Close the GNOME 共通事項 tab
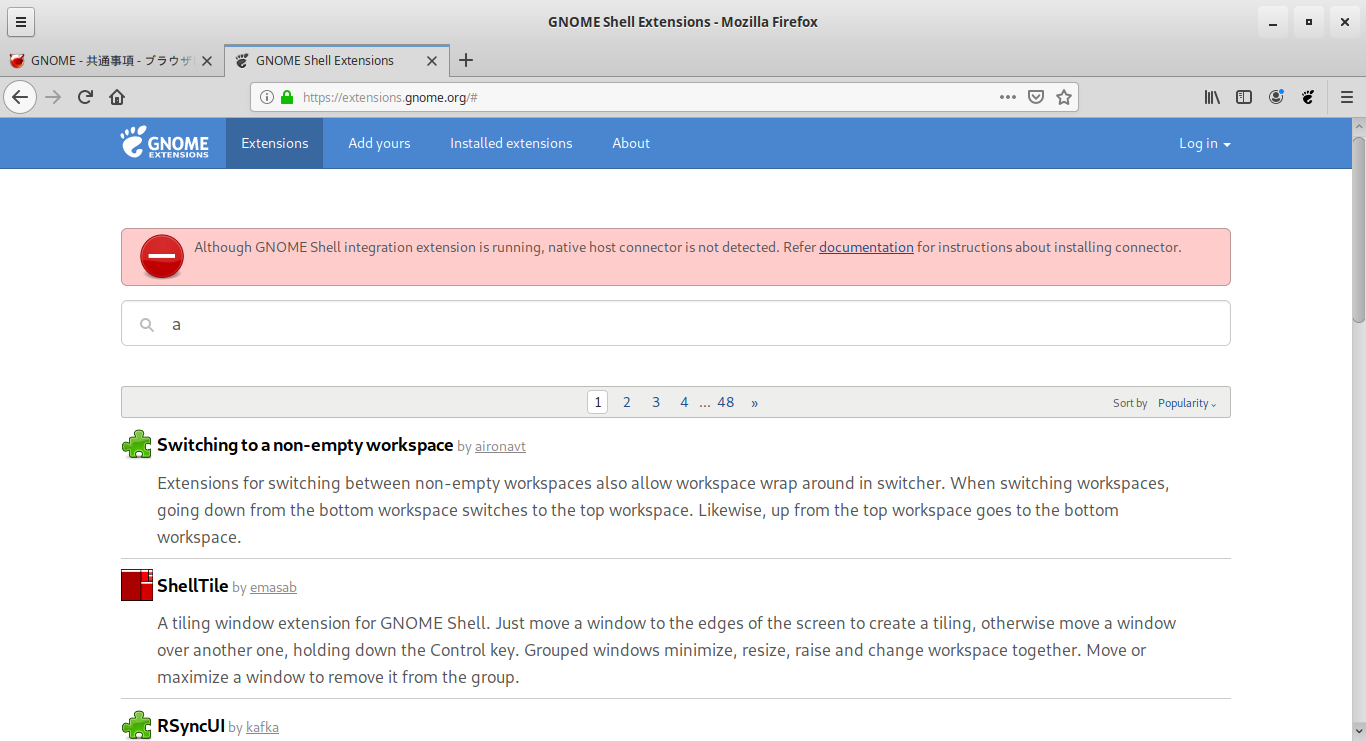This screenshot has height=741, width=1366. [207, 60]
